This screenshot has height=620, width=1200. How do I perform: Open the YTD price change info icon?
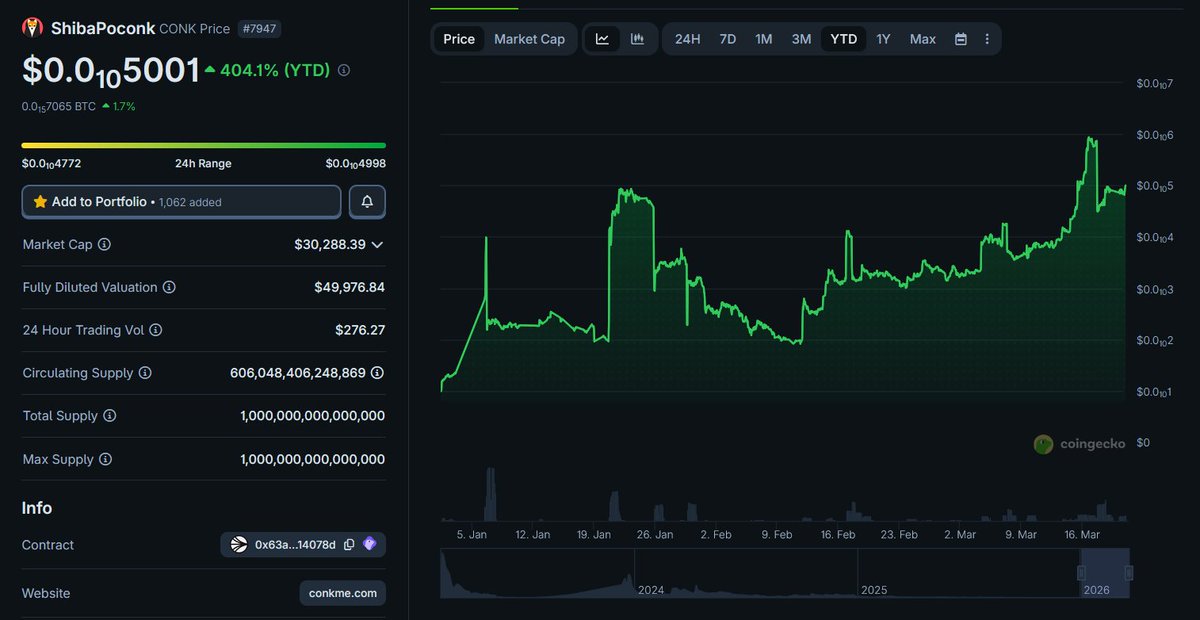[344, 70]
